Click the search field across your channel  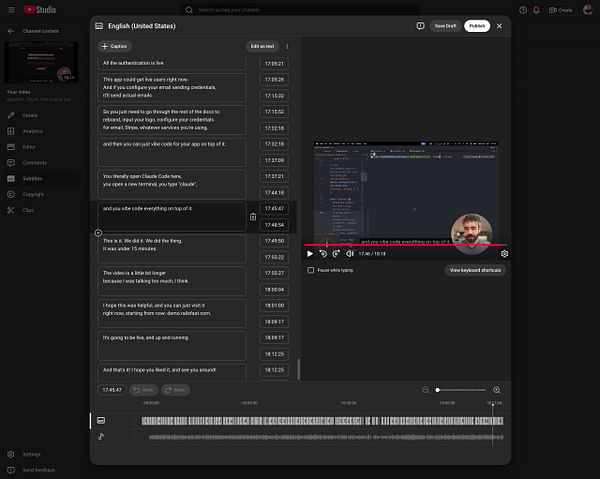(x=300, y=10)
